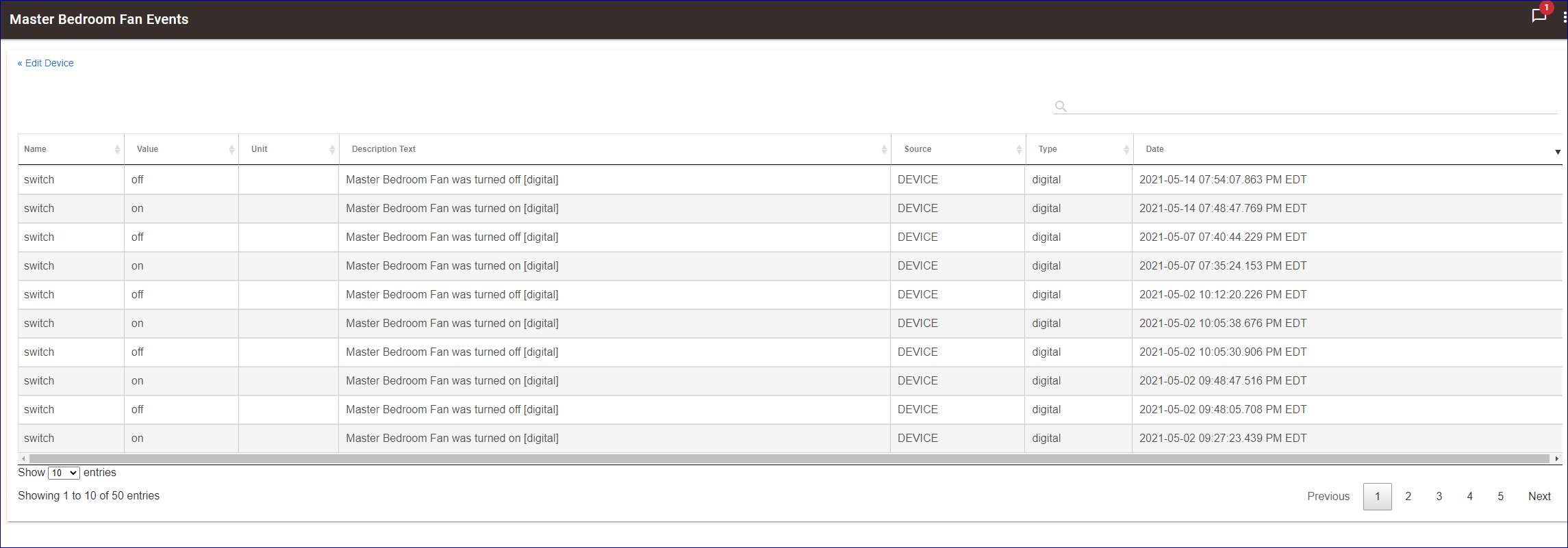Open the chat notifications icon
Viewport: 1568px width, 548px height.
click(x=1539, y=16)
